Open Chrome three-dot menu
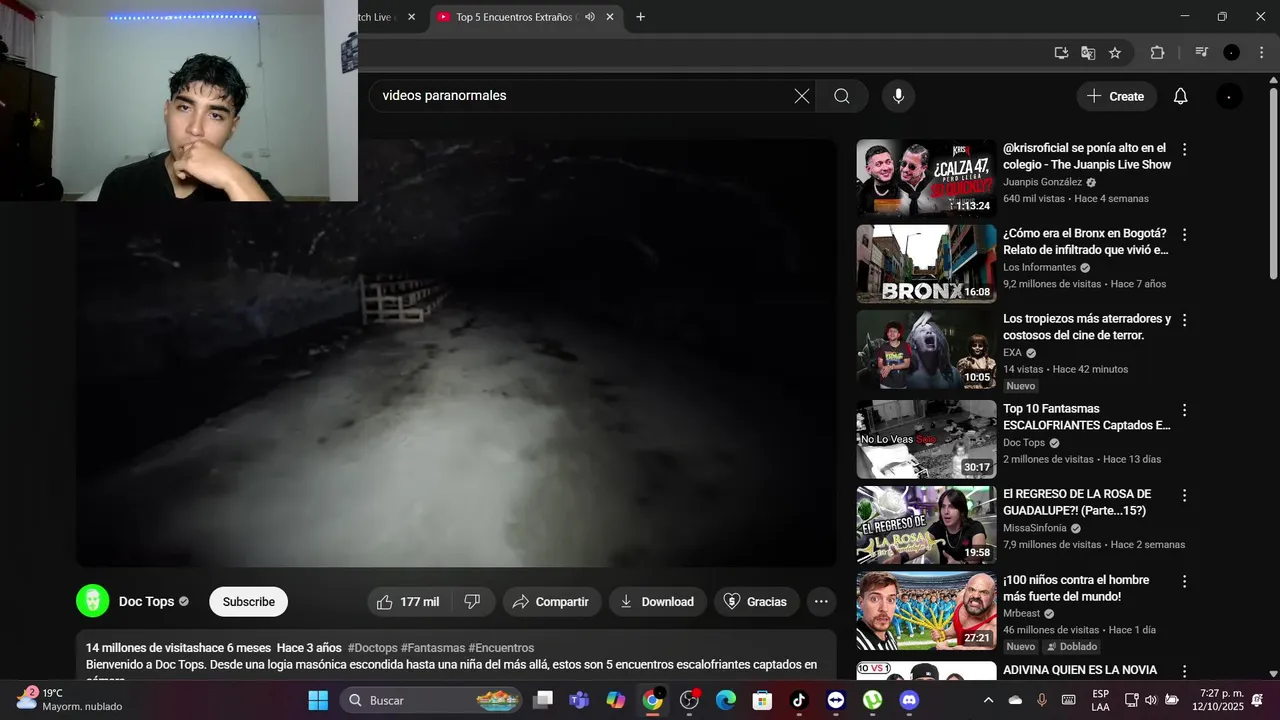1280x720 pixels. pyautogui.click(x=1260, y=53)
